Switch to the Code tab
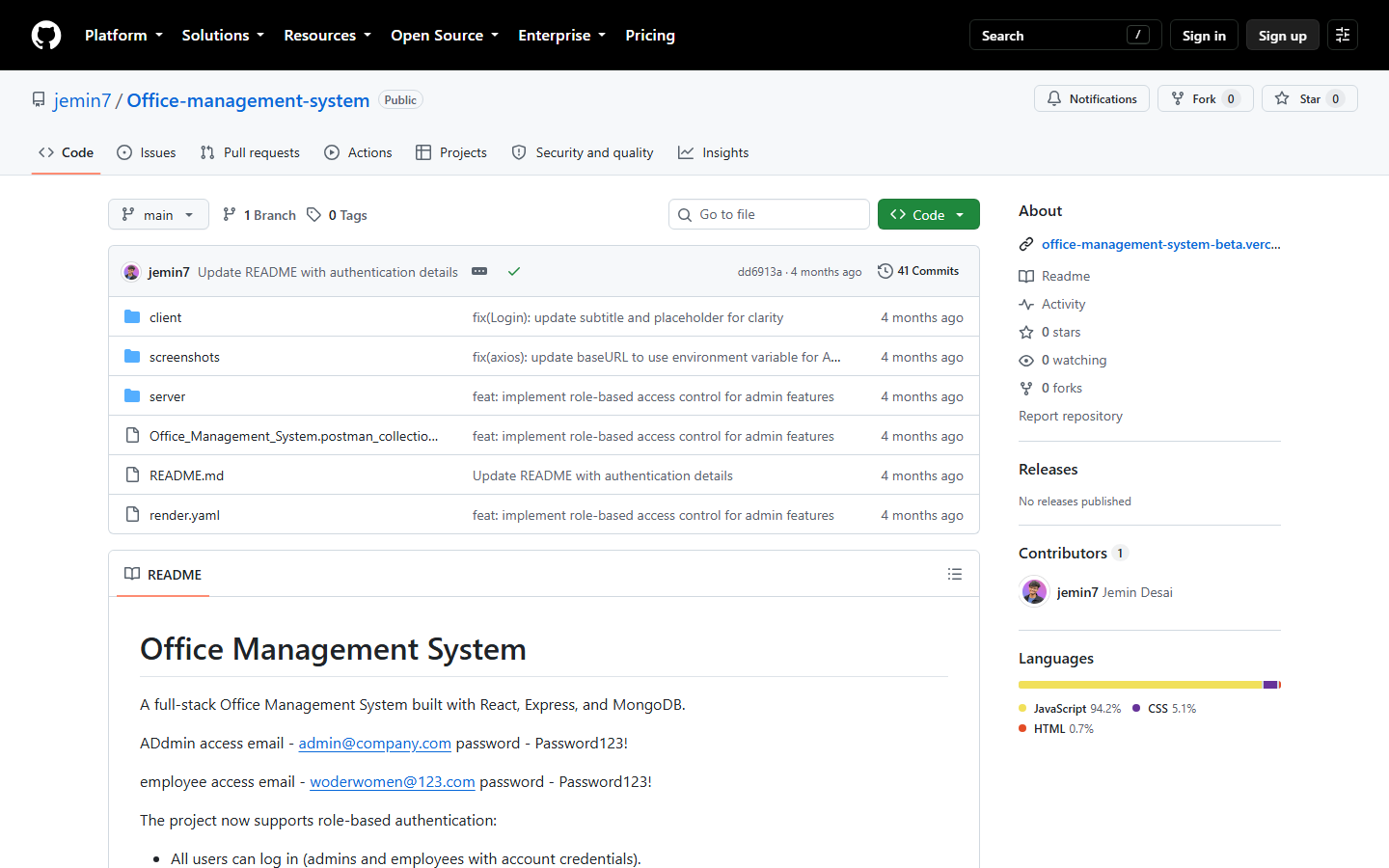Image resolution: width=1389 pixels, height=868 pixels. click(x=66, y=152)
